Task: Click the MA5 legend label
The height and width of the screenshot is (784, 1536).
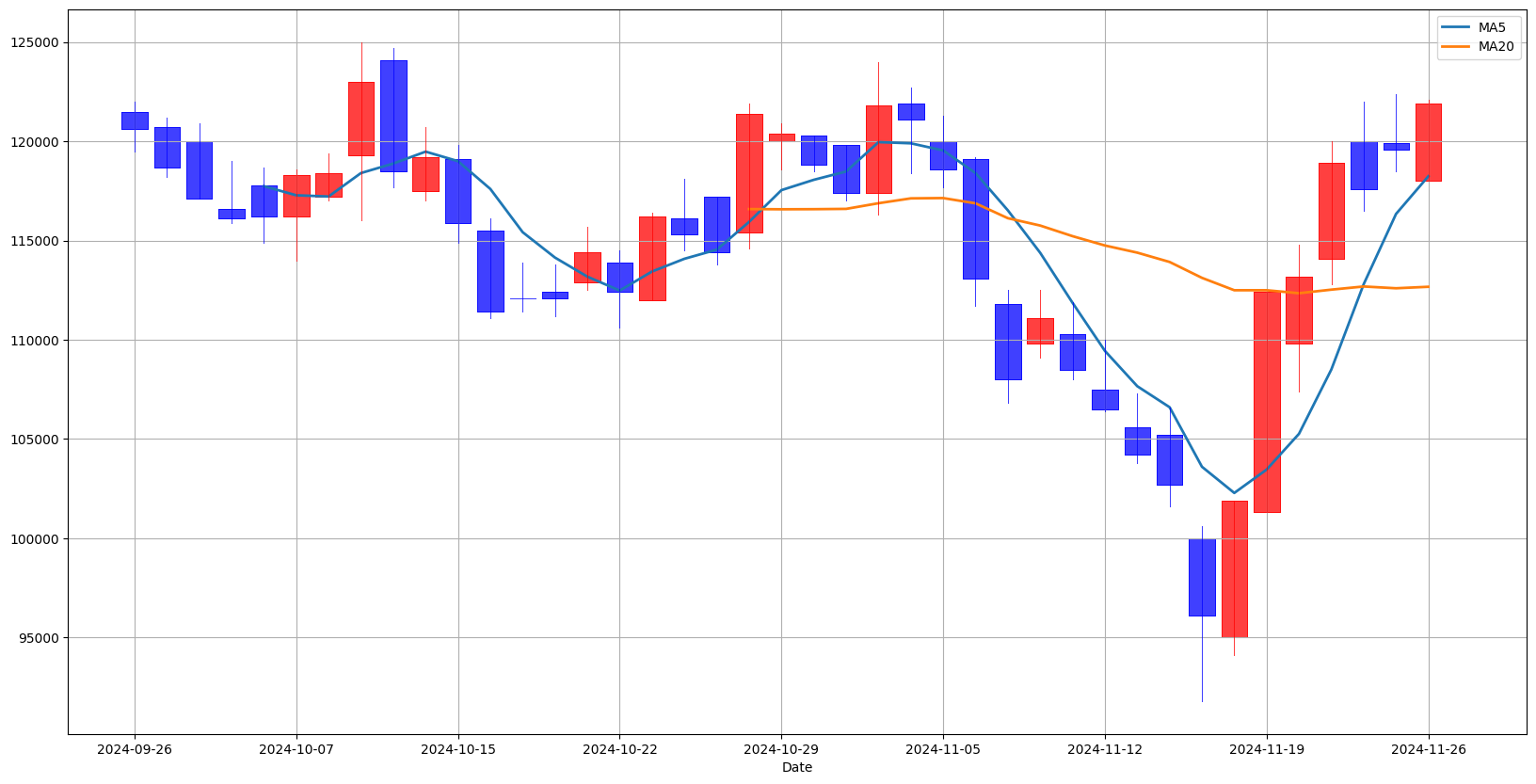Action: (x=1494, y=27)
